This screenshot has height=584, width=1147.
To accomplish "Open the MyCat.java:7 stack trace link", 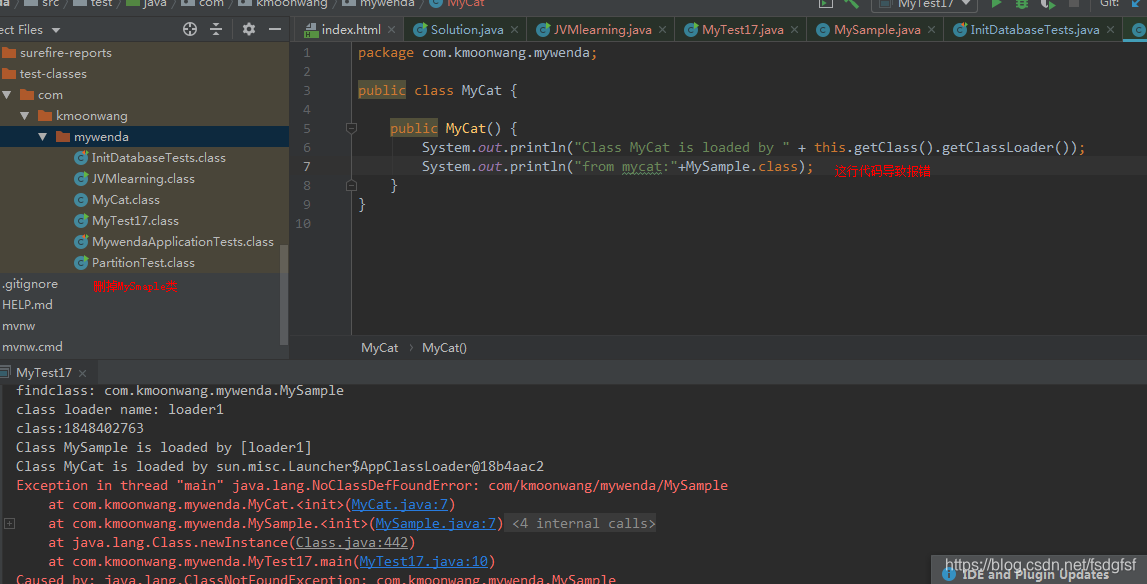I will tap(399, 504).
